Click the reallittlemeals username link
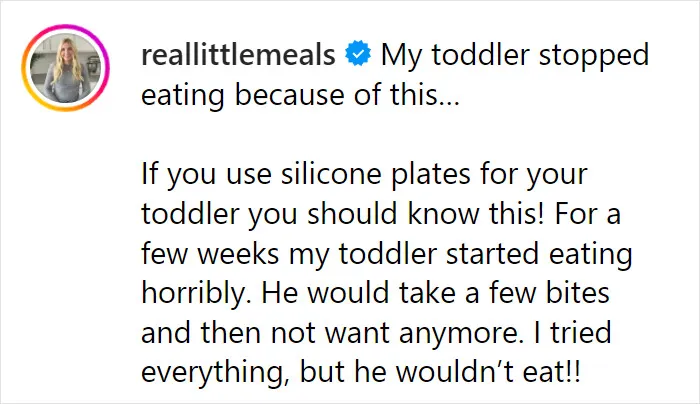The image size is (700, 404). pos(238,55)
